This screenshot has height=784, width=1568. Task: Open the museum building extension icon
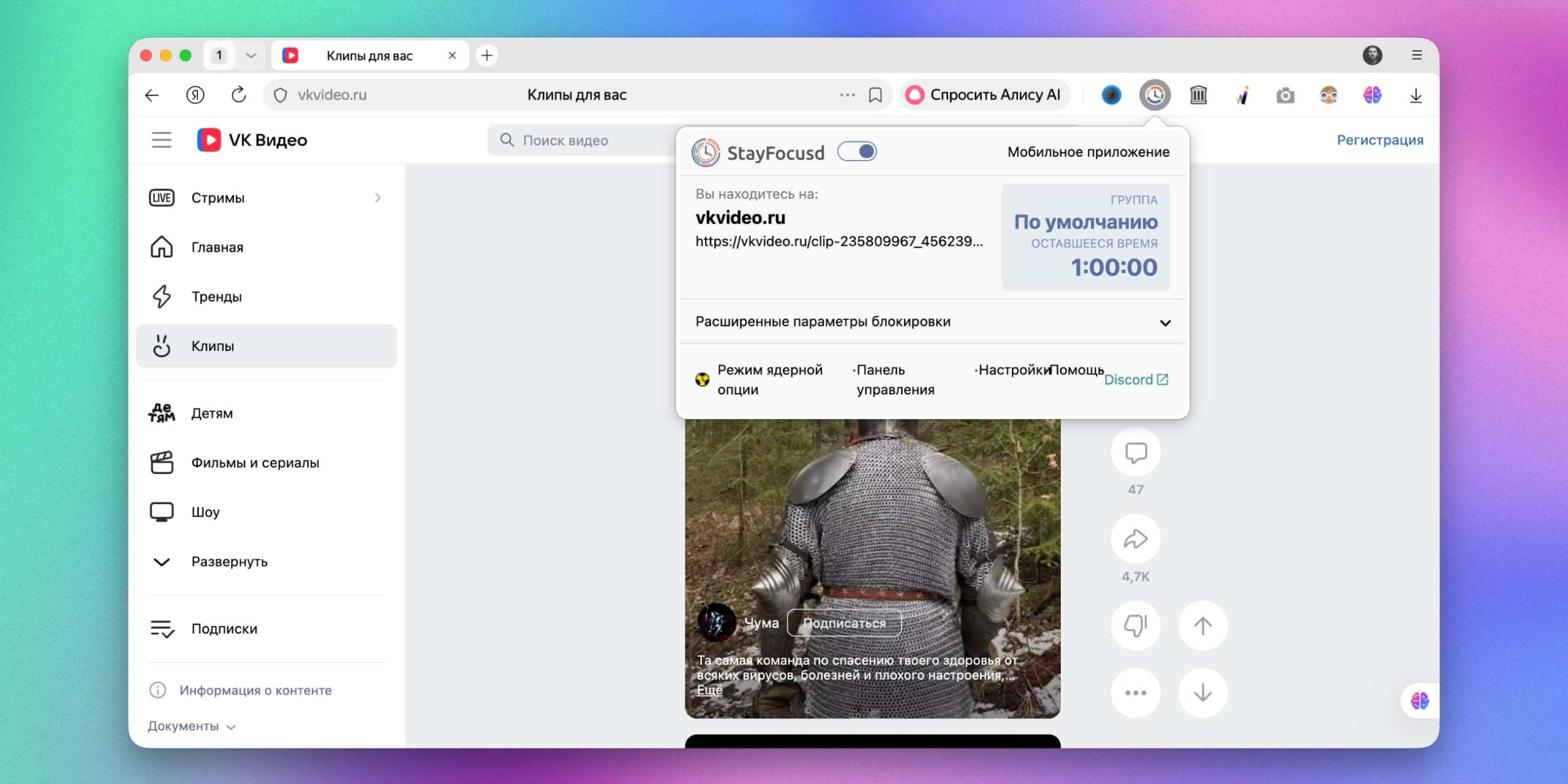coord(1199,95)
